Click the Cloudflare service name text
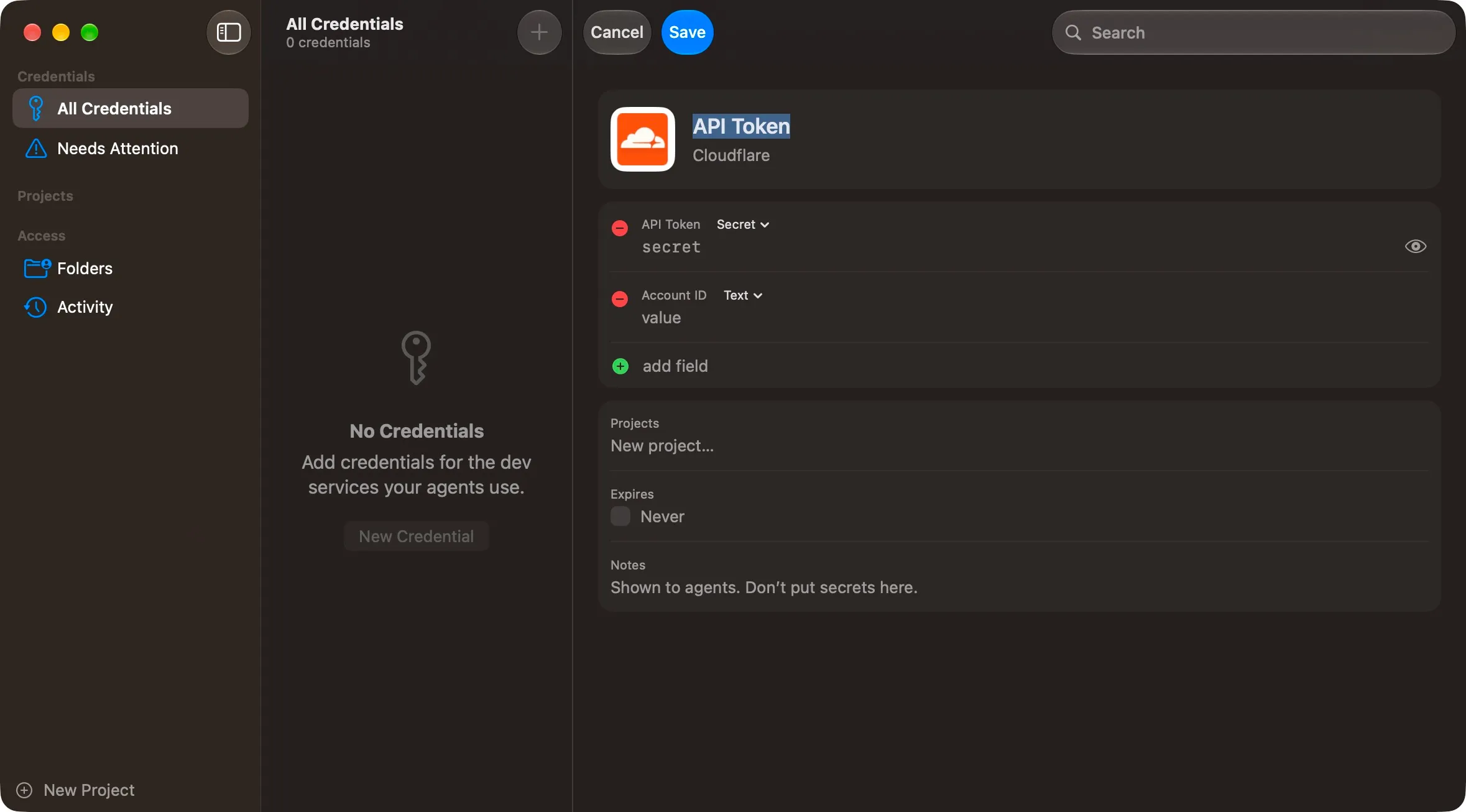Viewport: 1466px width, 812px height. coord(731,155)
